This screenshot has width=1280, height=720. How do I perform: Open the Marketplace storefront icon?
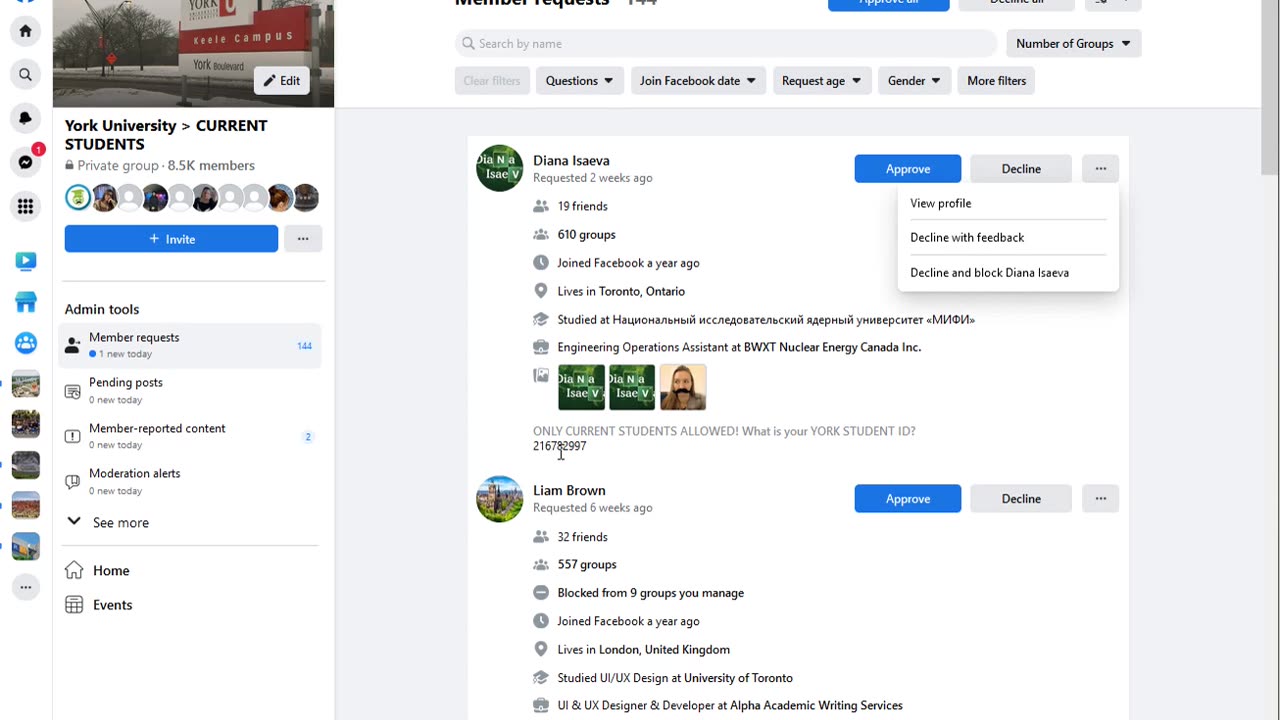click(x=26, y=302)
